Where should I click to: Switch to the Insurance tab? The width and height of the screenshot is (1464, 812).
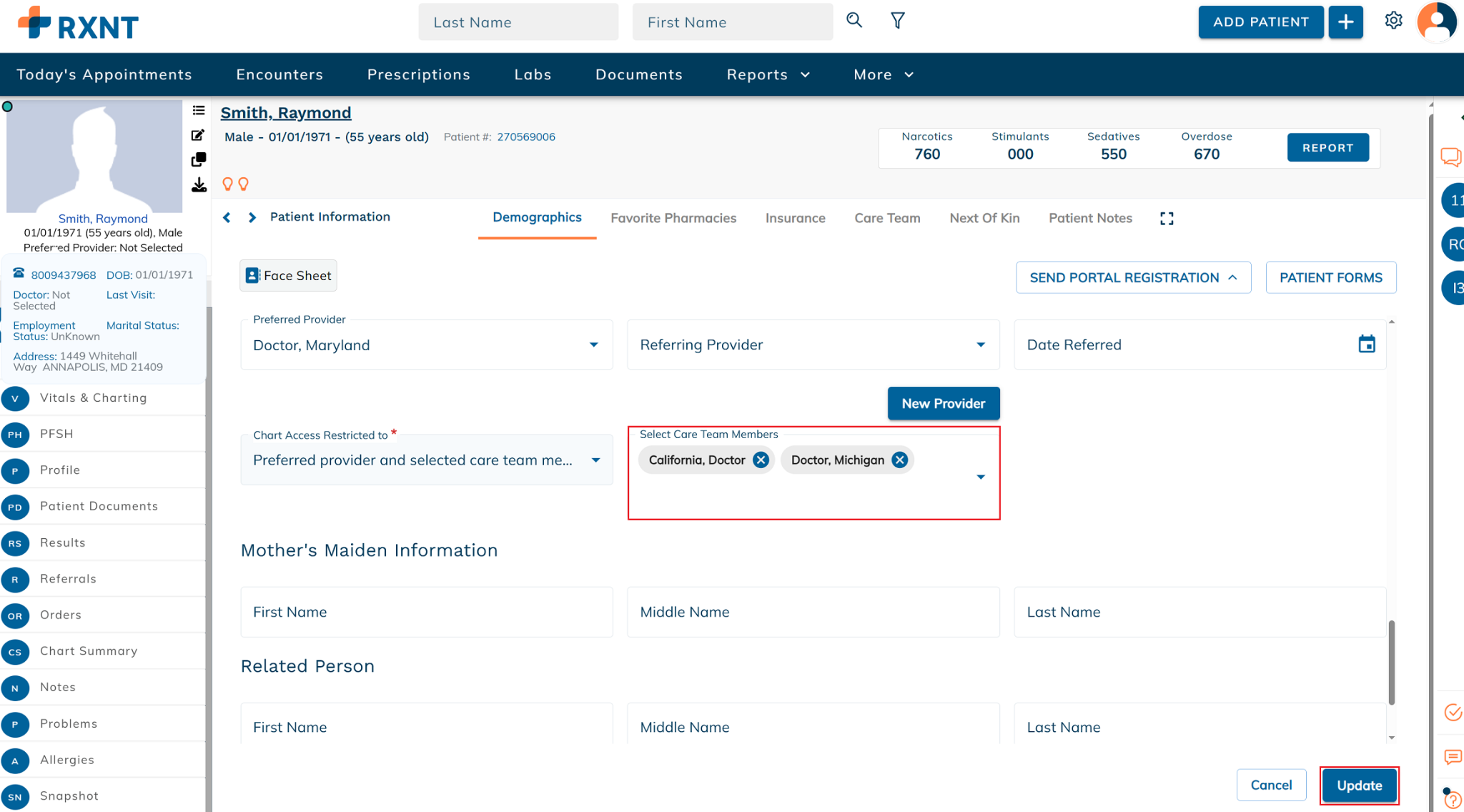[795, 218]
